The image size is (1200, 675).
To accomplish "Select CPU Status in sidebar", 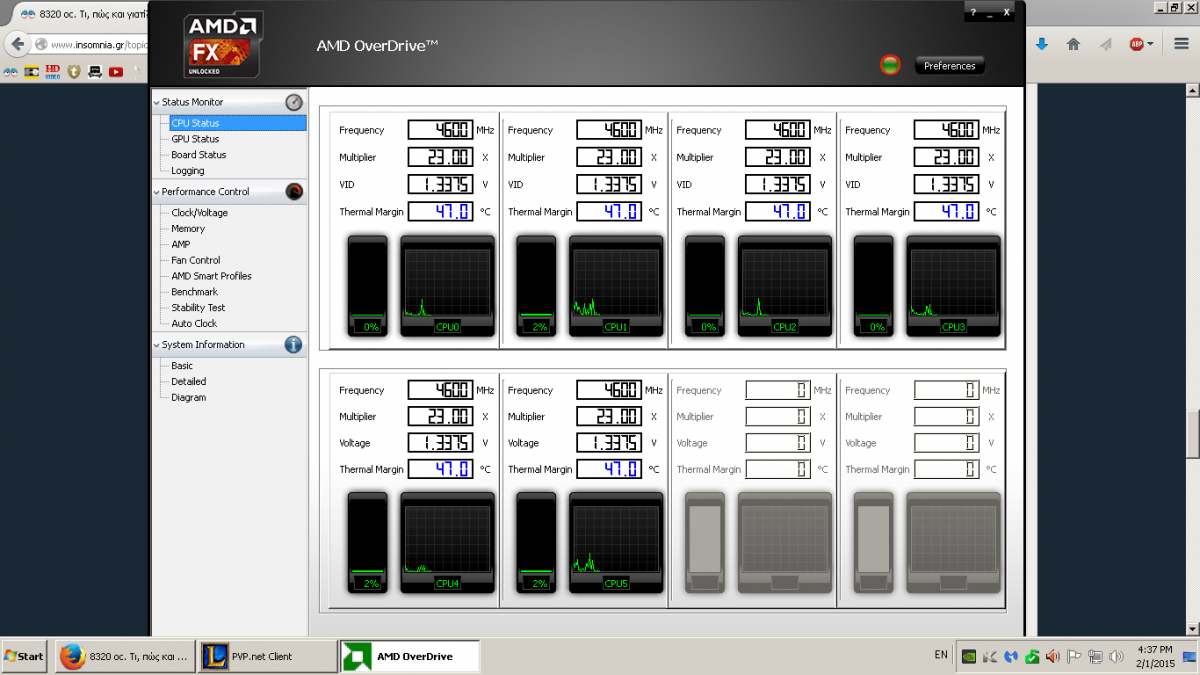I will [237, 123].
